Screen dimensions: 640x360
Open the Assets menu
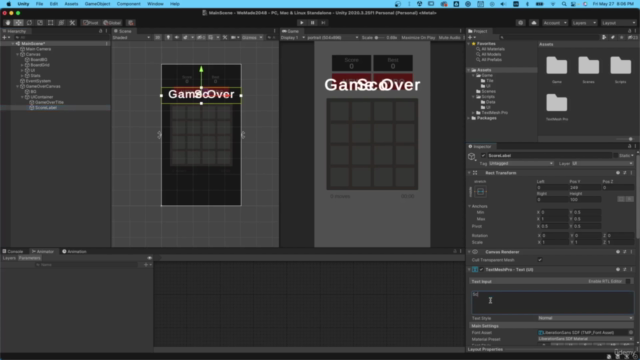pyautogui.click(x=71, y=4)
